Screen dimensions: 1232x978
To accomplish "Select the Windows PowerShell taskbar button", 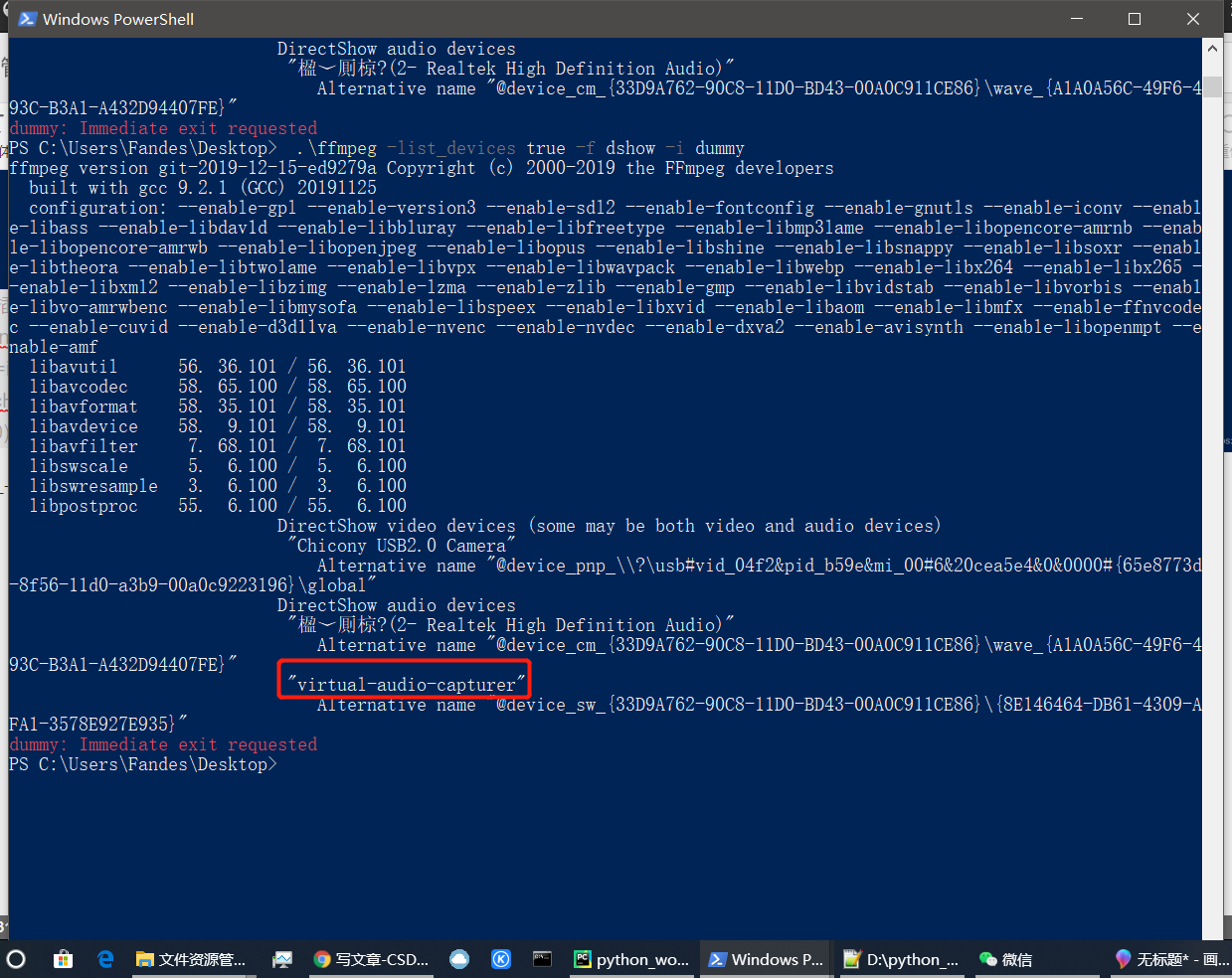I will click(x=766, y=959).
